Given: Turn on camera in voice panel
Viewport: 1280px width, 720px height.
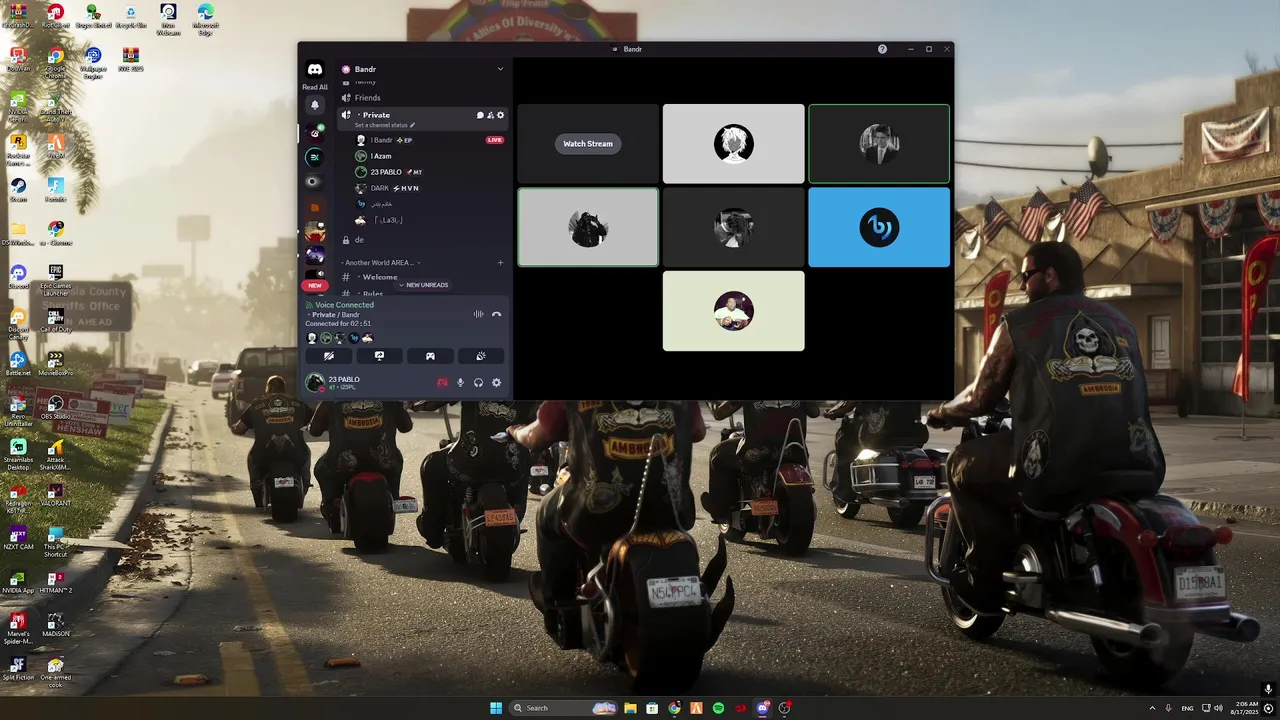Looking at the screenshot, I should (328, 356).
